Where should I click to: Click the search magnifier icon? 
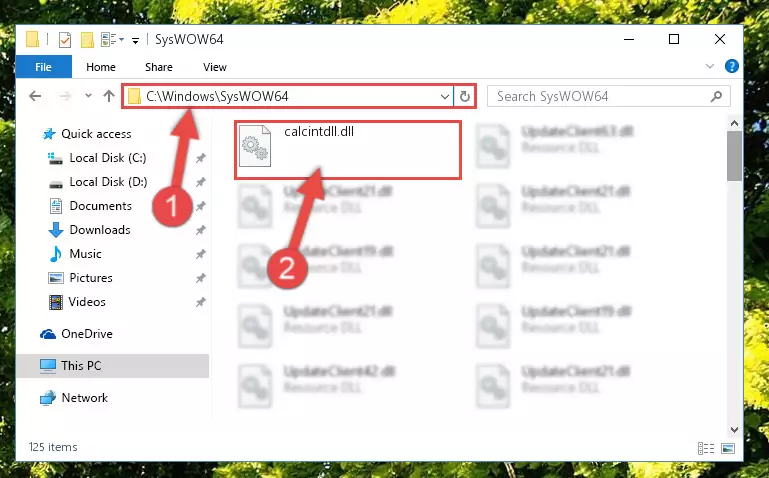(x=716, y=96)
